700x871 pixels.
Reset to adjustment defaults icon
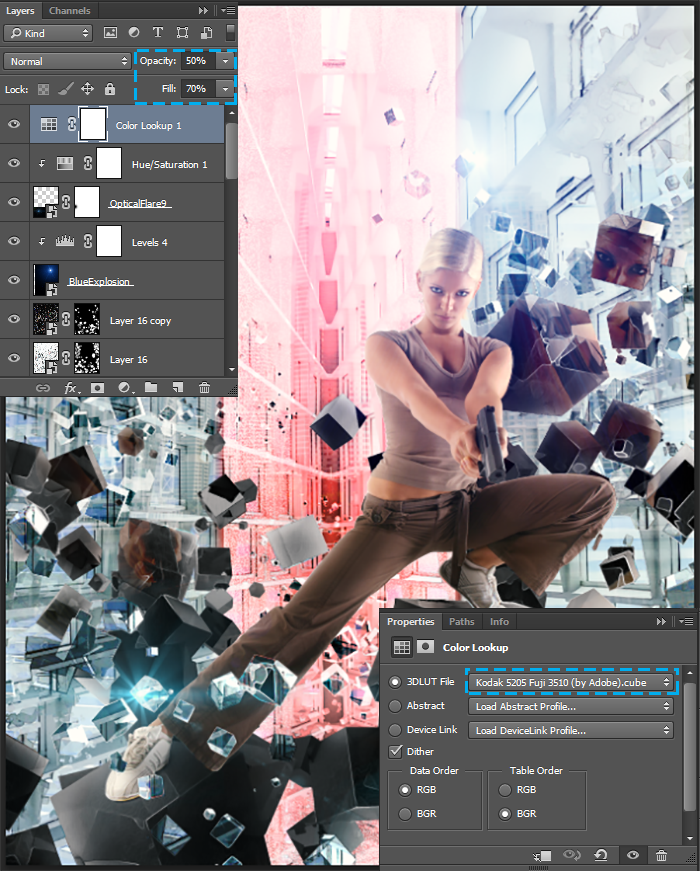(601, 855)
